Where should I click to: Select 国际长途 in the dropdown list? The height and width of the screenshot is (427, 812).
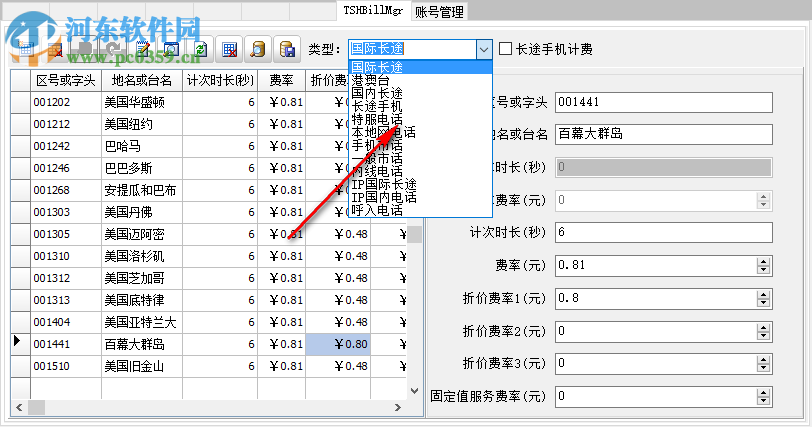click(420, 67)
